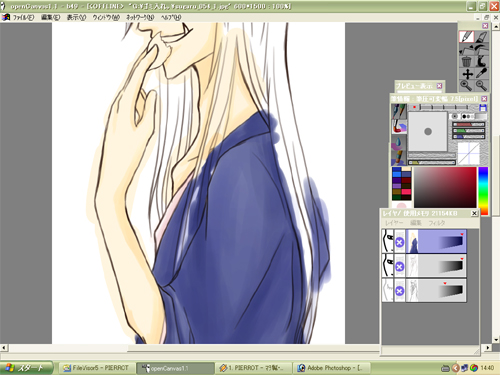Toggle the middle layer eye visibility
This screenshot has height=375, width=500.
coord(388,265)
